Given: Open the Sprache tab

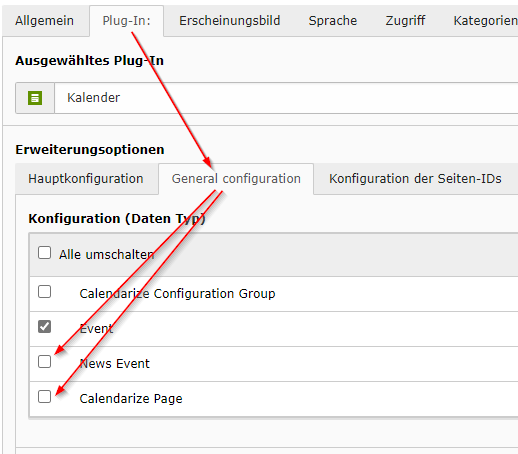Looking at the screenshot, I should coord(333,21).
